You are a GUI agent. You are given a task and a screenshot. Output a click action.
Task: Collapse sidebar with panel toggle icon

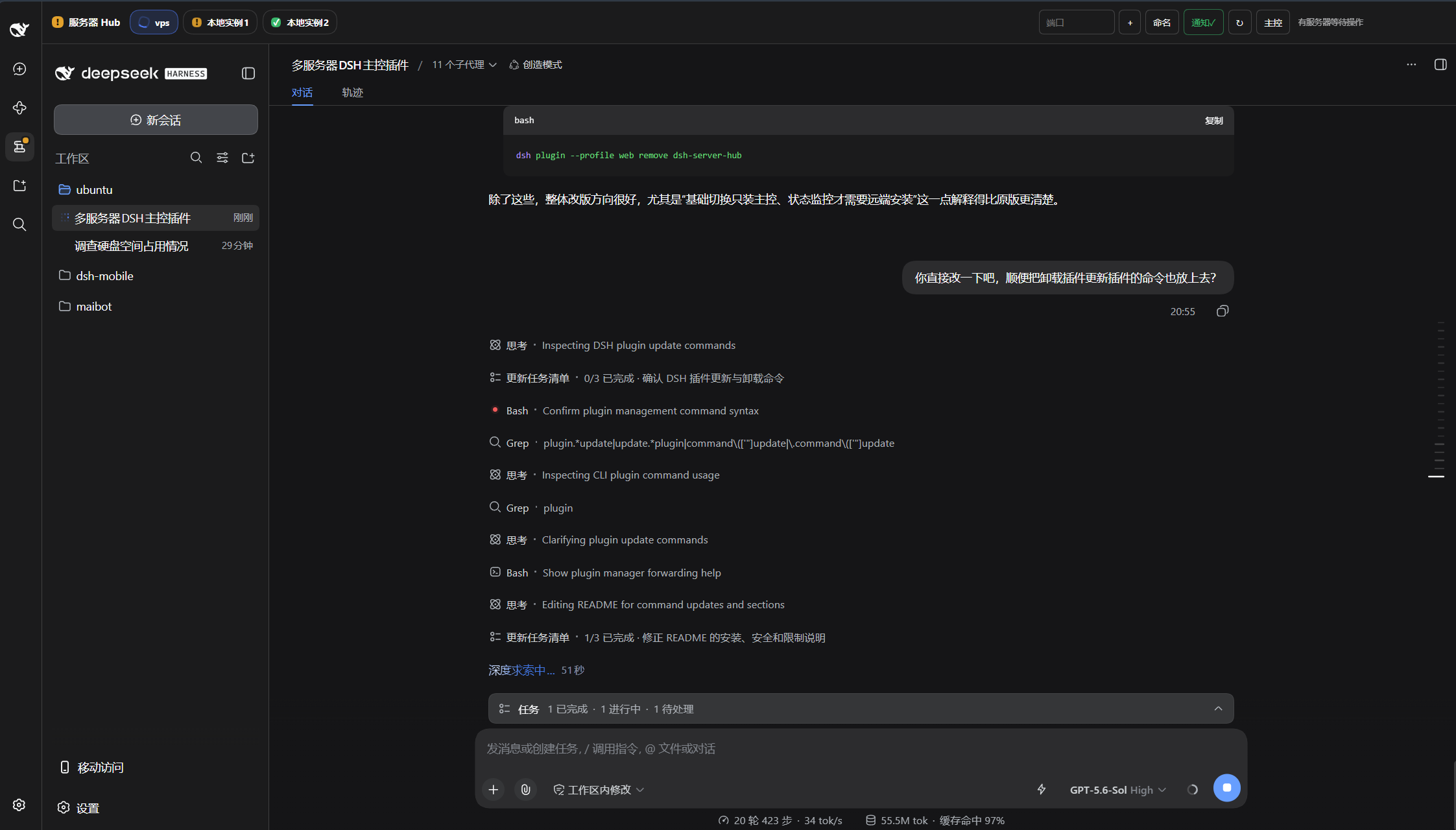tap(248, 73)
